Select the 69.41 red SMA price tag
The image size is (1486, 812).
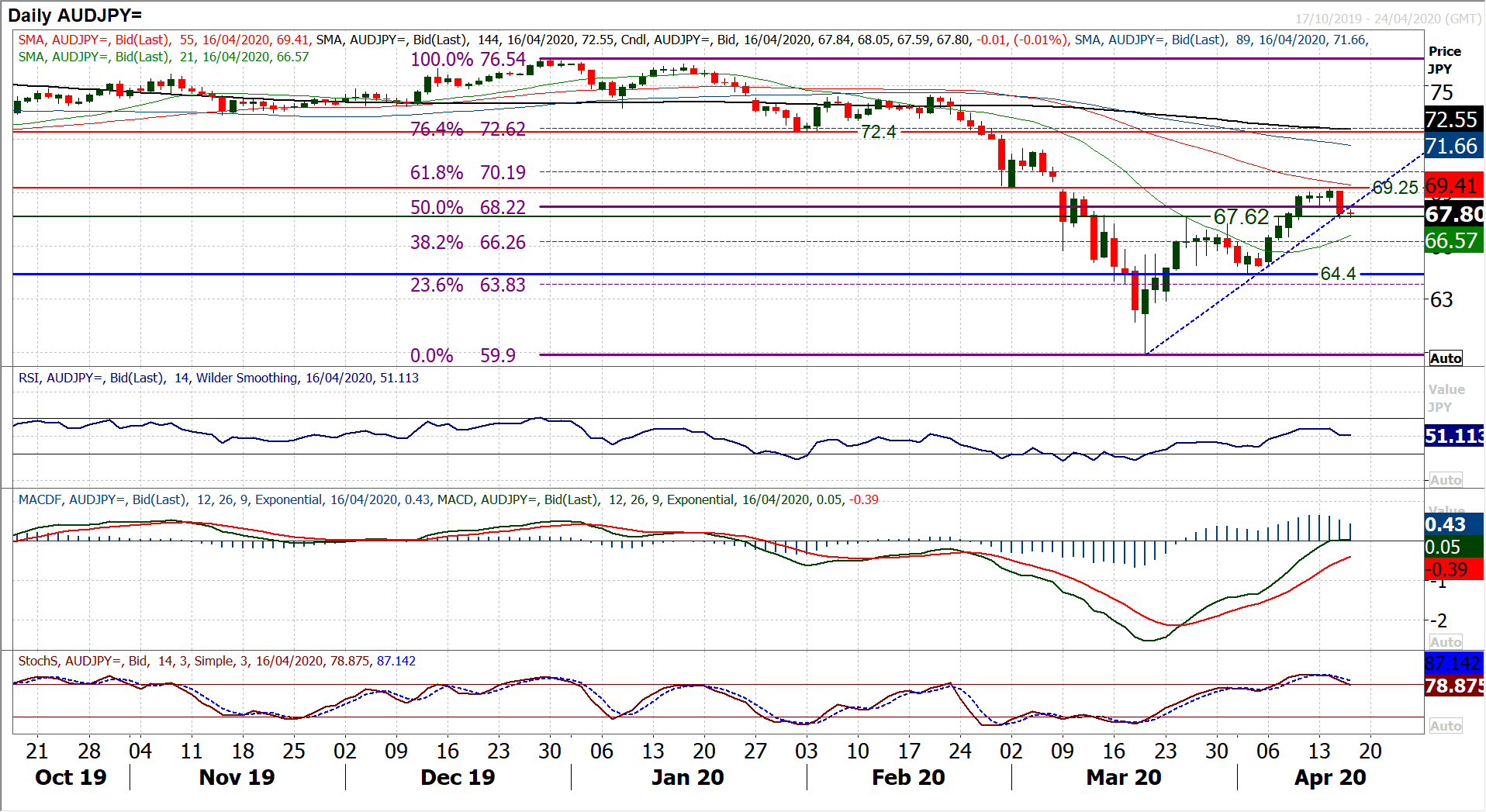point(1453,186)
